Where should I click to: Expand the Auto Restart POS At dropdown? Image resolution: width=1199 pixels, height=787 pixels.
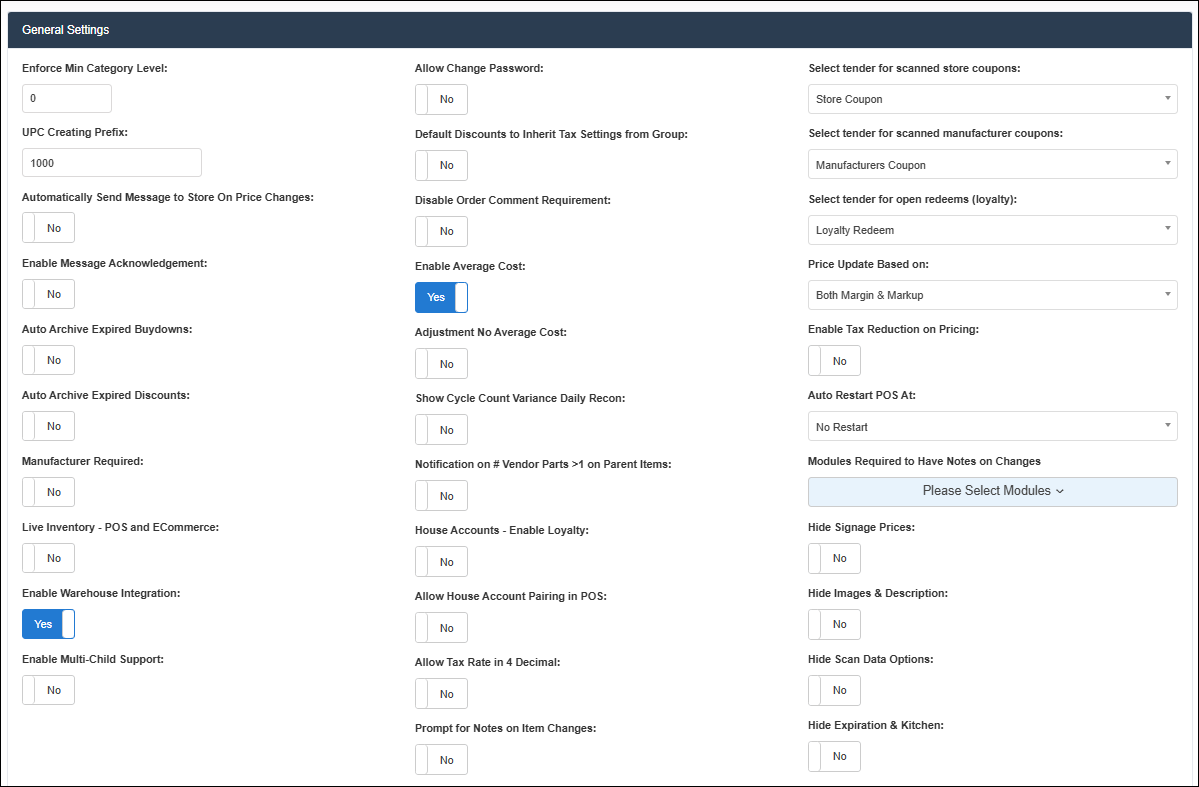tap(992, 427)
